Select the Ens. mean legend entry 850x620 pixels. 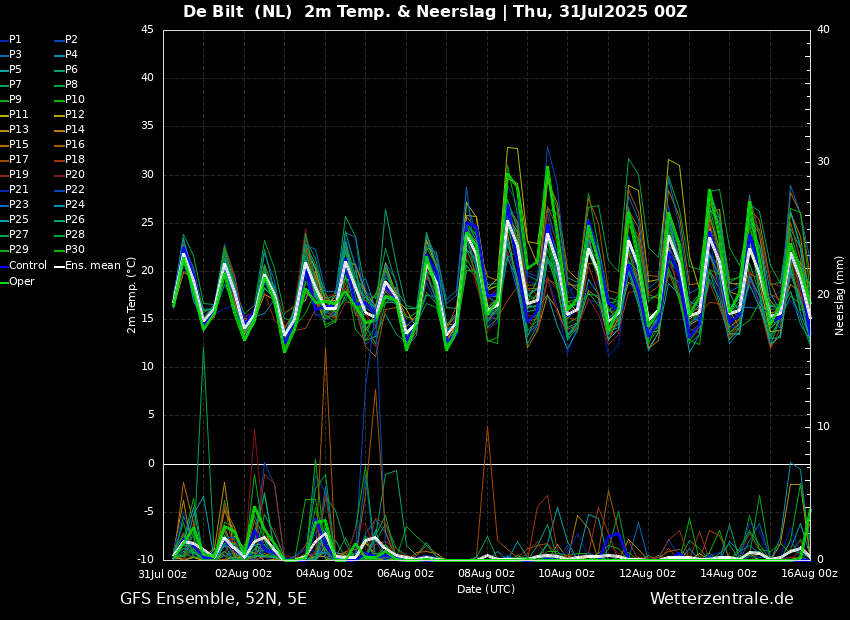tap(93, 266)
